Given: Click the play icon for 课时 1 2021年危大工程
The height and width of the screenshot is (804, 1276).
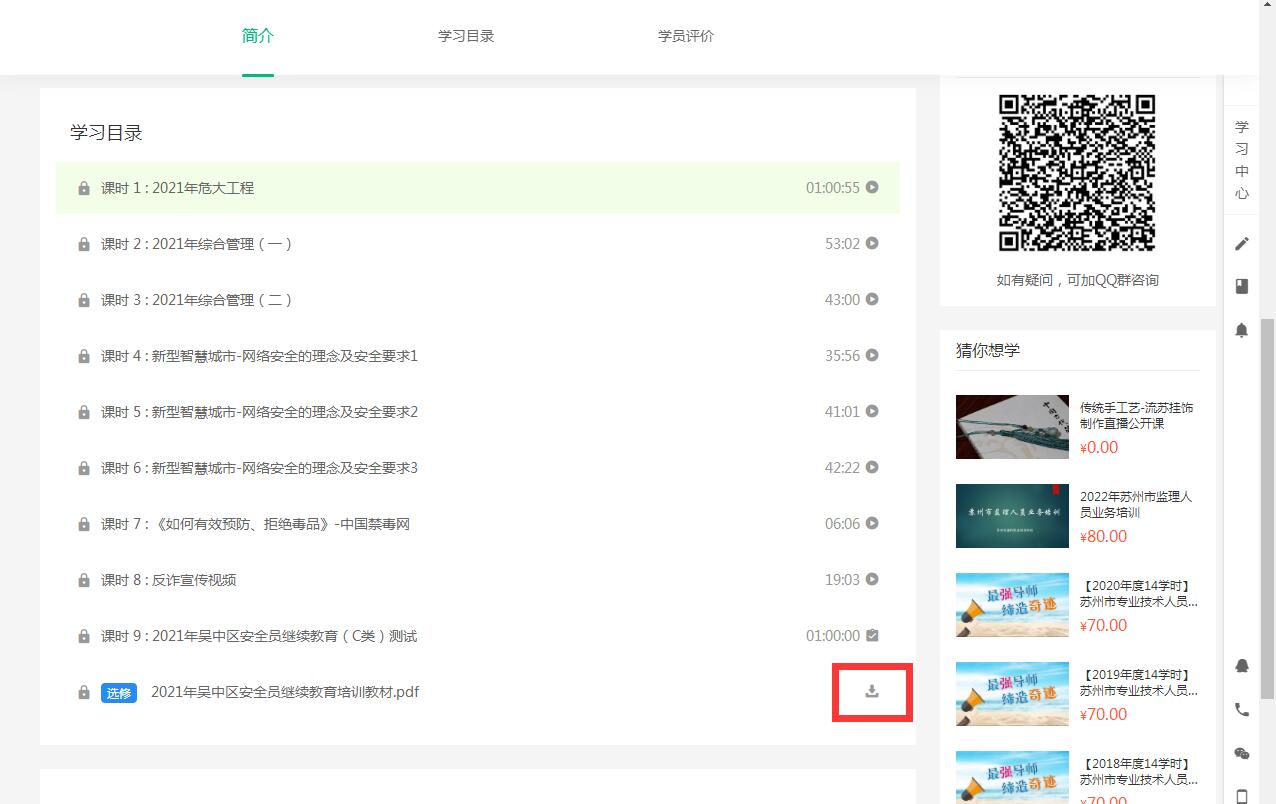Looking at the screenshot, I should [872, 187].
